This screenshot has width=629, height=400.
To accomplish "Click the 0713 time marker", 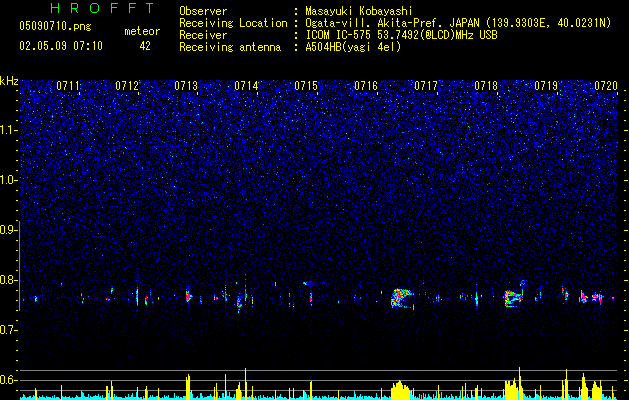I will click(186, 86).
